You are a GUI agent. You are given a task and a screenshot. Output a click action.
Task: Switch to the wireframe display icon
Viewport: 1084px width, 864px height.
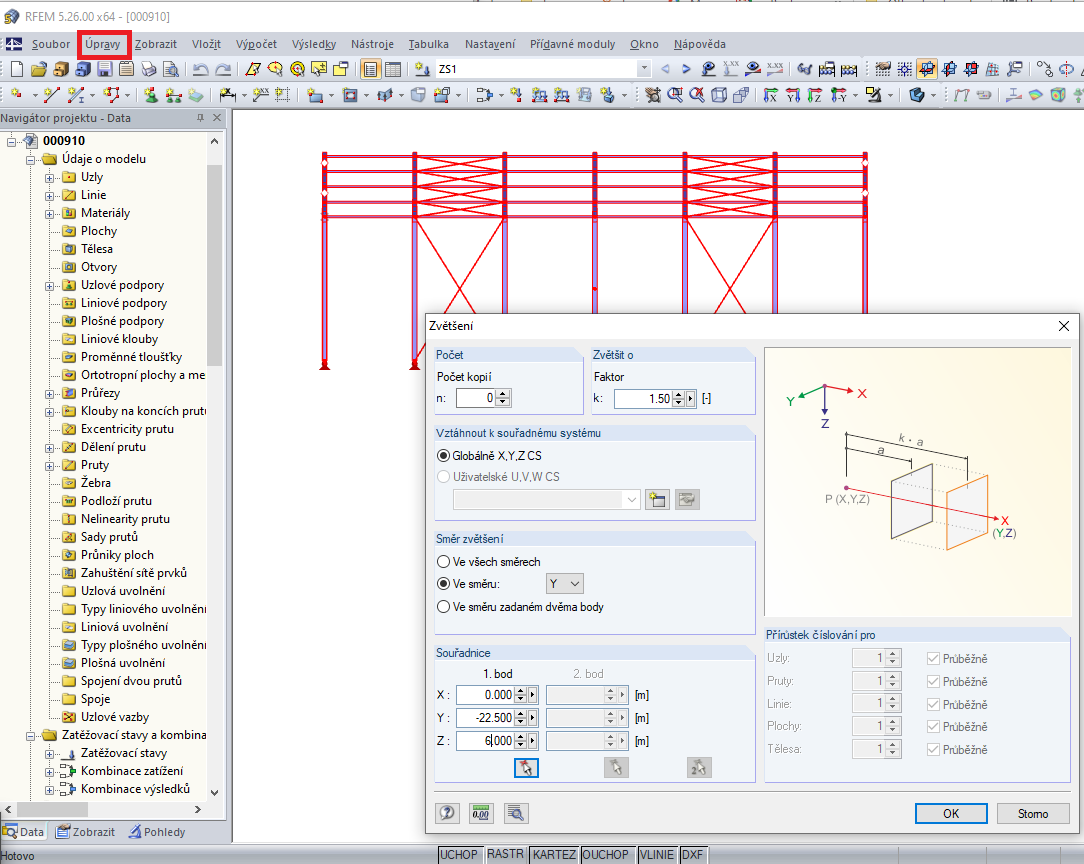pyautogui.click(x=719, y=95)
